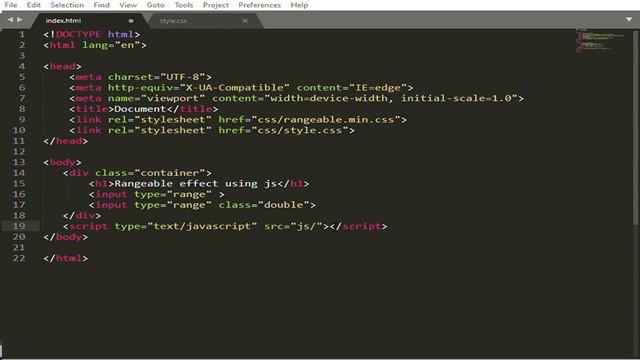640x360 pixels.
Task: Click line number 19 in gutter
Action: point(19,226)
